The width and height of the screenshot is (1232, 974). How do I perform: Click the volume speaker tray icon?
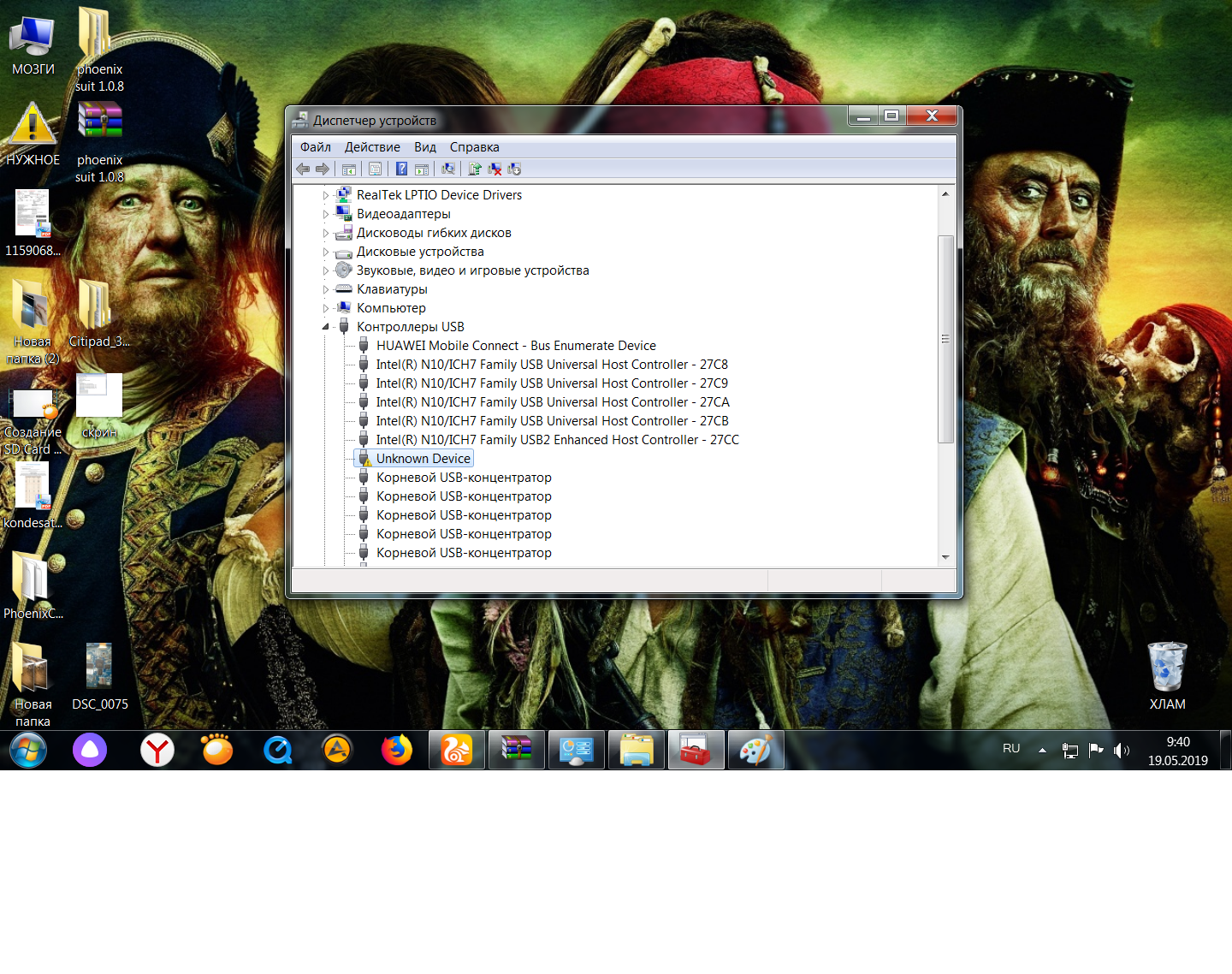1120,751
